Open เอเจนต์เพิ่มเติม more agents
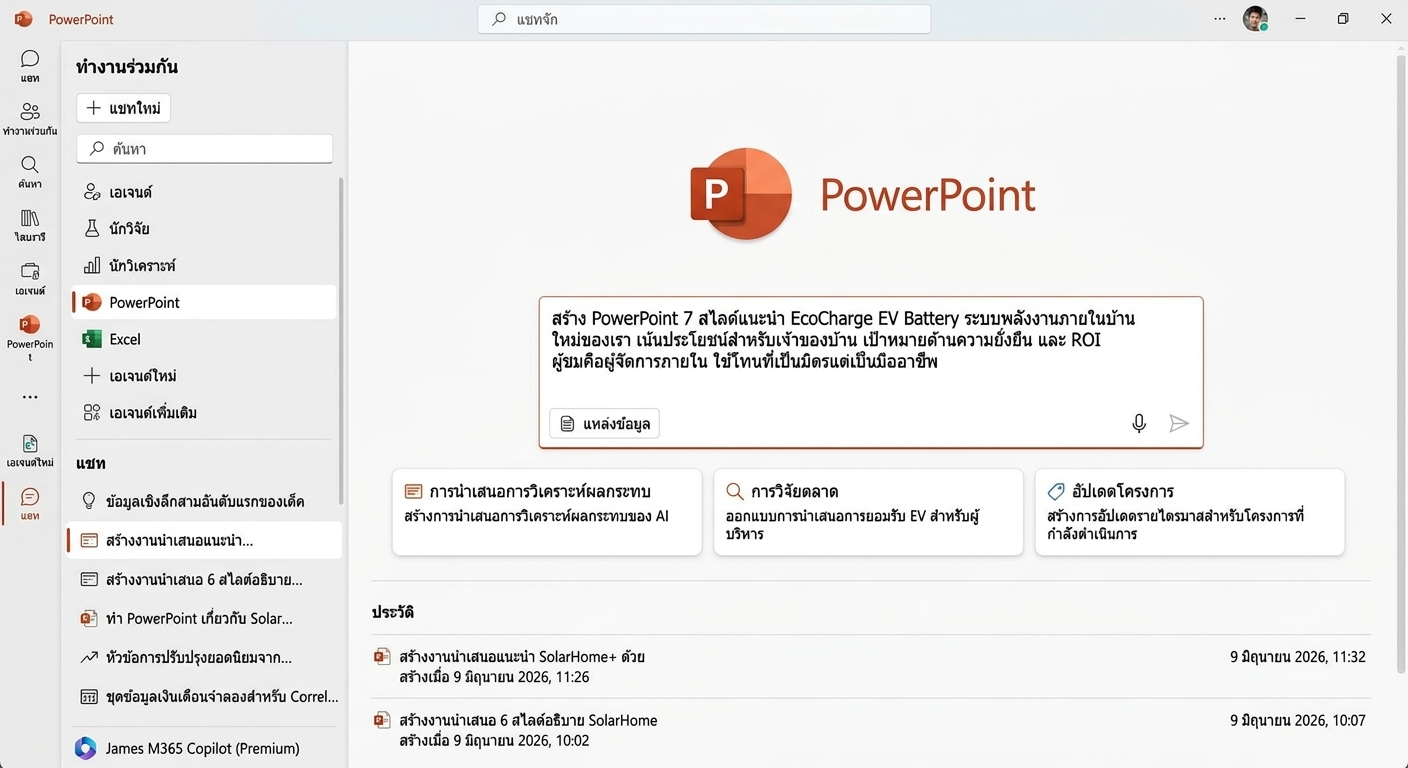Viewport: 1408px width, 768px height. [x=205, y=413]
